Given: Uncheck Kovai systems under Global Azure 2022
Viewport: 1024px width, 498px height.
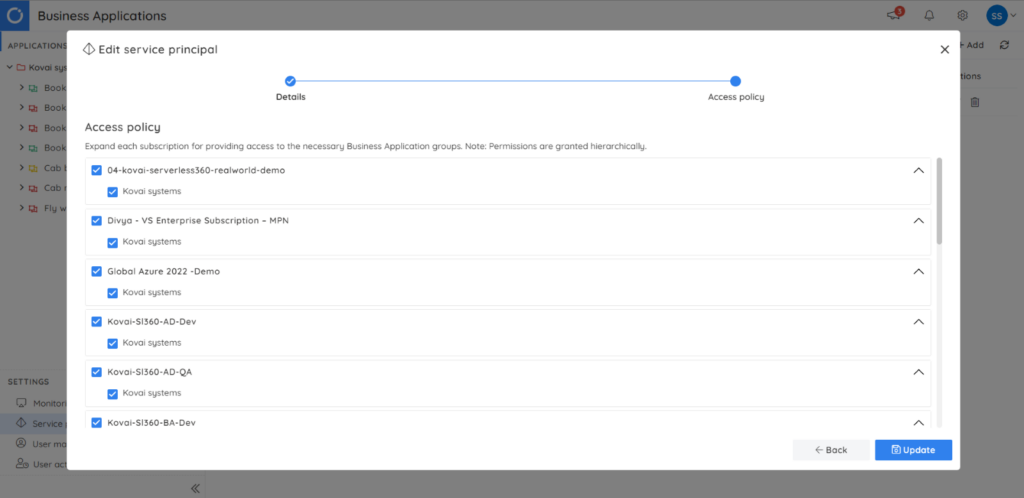Looking at the screenshot, I should point(113,292).
